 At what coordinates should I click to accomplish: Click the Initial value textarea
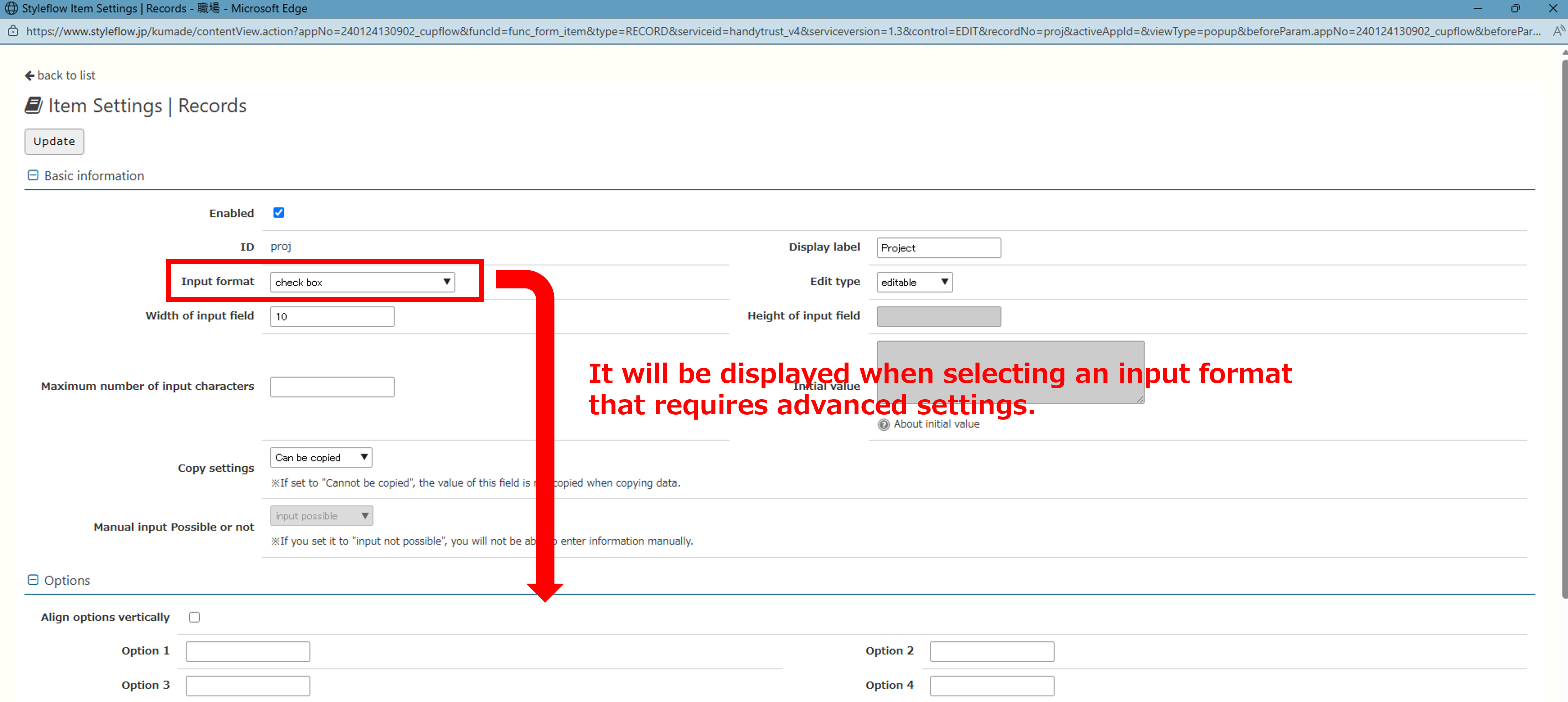pyautogui.click(x=1010, y=372)
